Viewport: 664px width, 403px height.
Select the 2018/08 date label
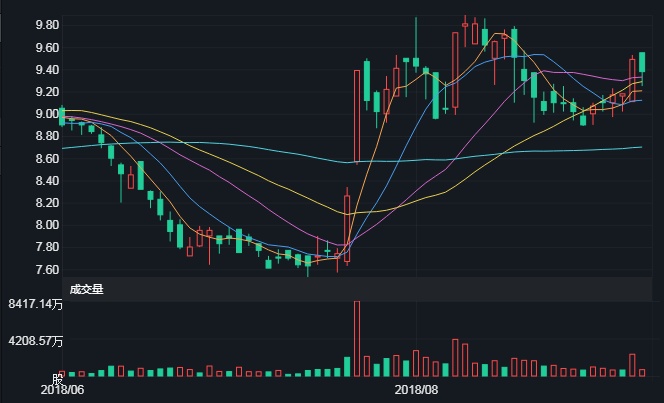417,389
